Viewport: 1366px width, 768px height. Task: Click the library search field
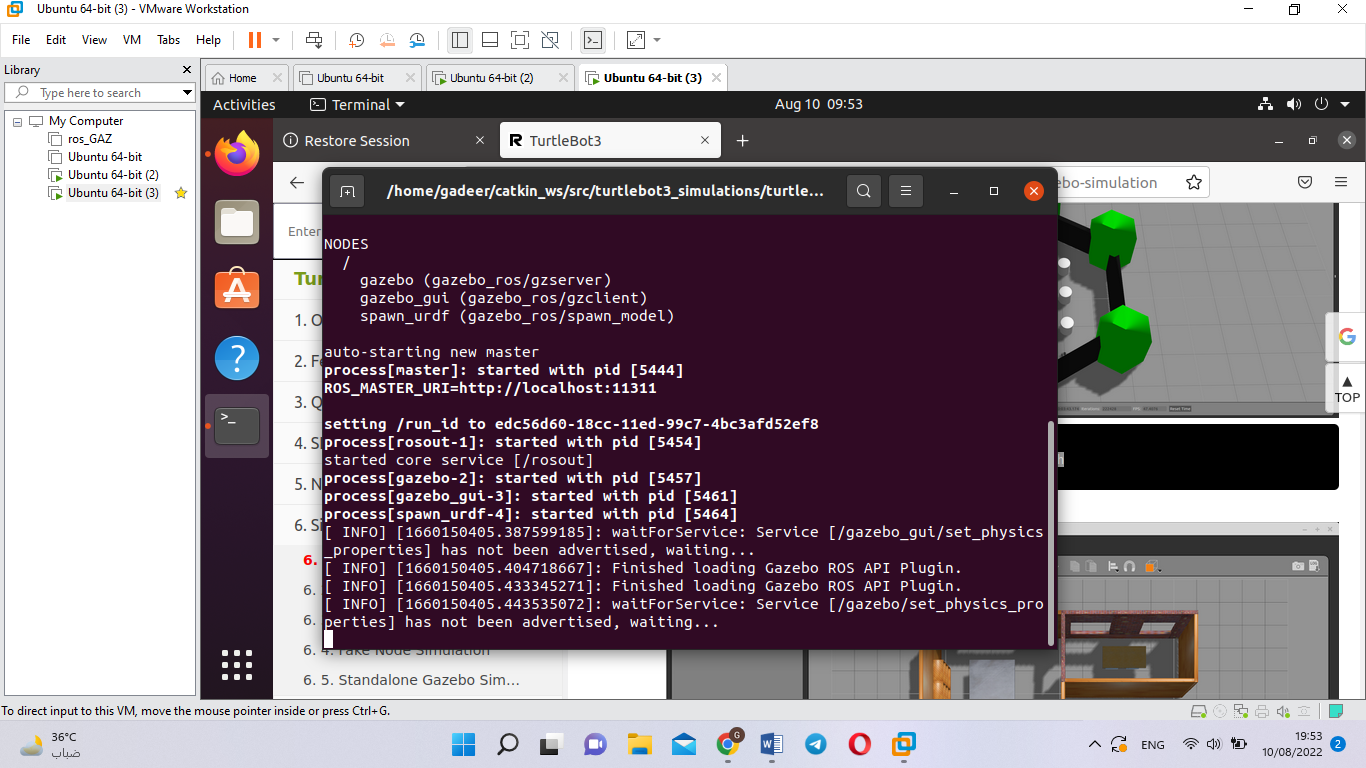(100, 92)
